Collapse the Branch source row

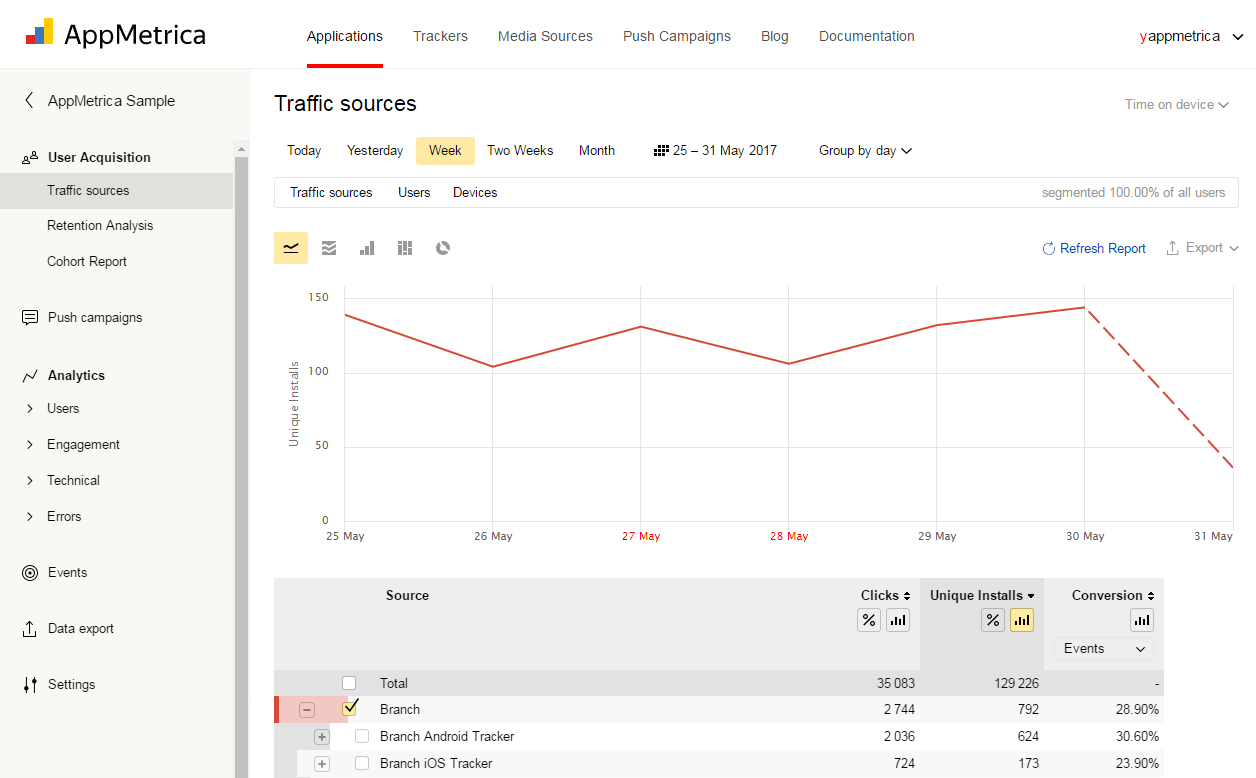coord(307,710)
